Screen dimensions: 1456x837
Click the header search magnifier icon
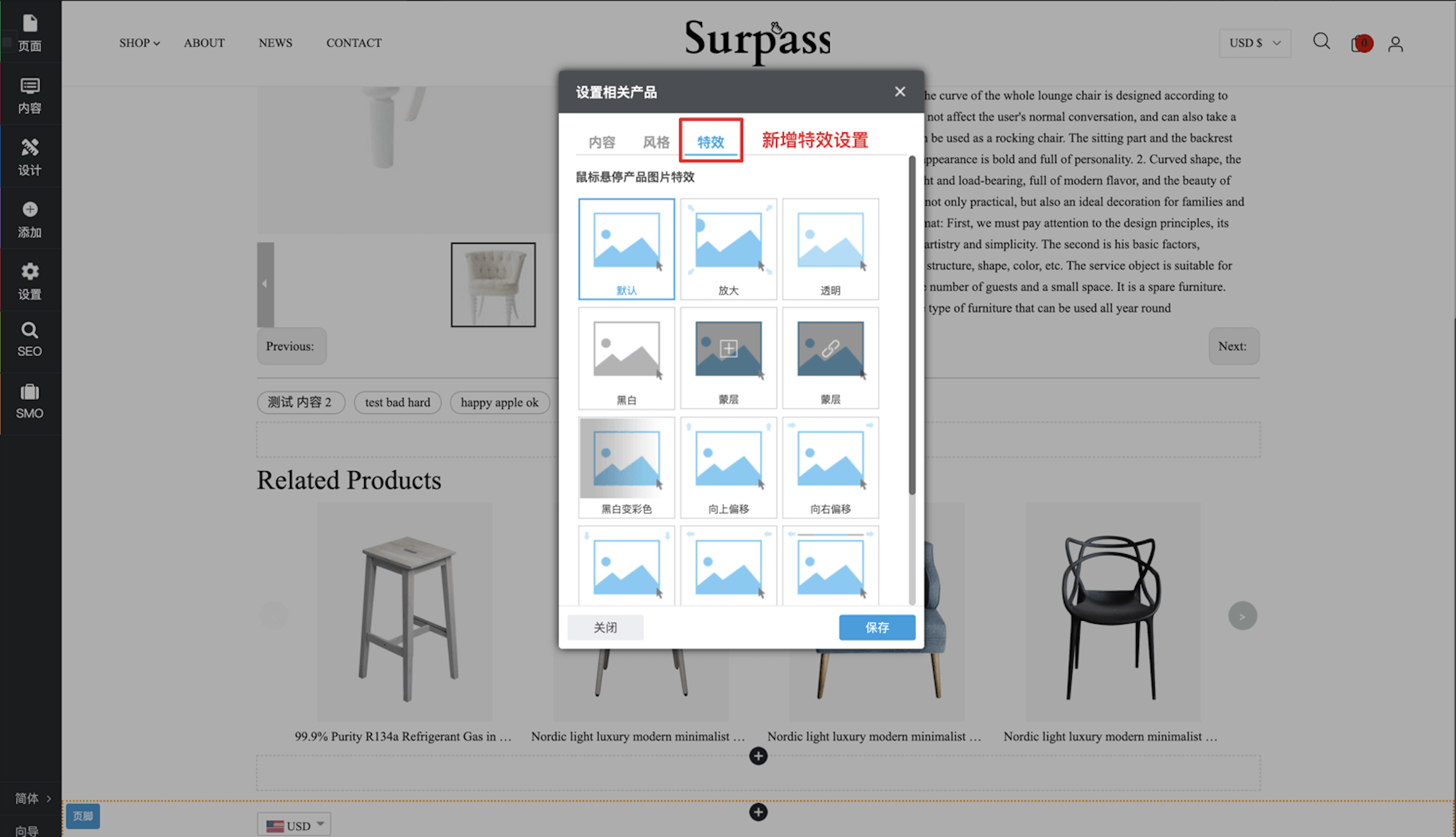click(x=1320, y=41)
